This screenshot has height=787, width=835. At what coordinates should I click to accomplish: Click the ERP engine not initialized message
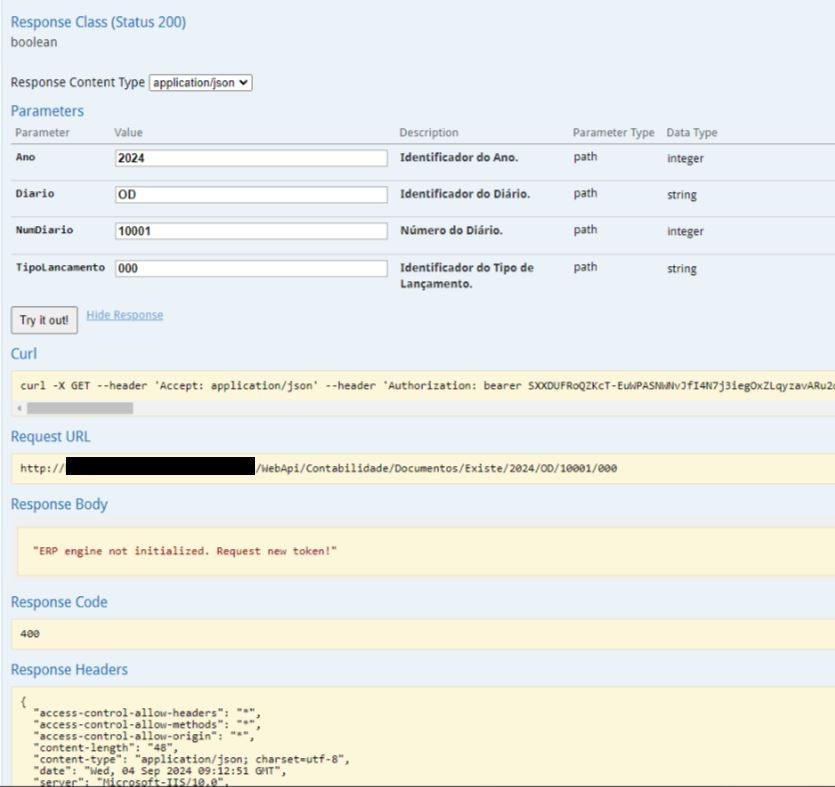(x=185, y=551)
